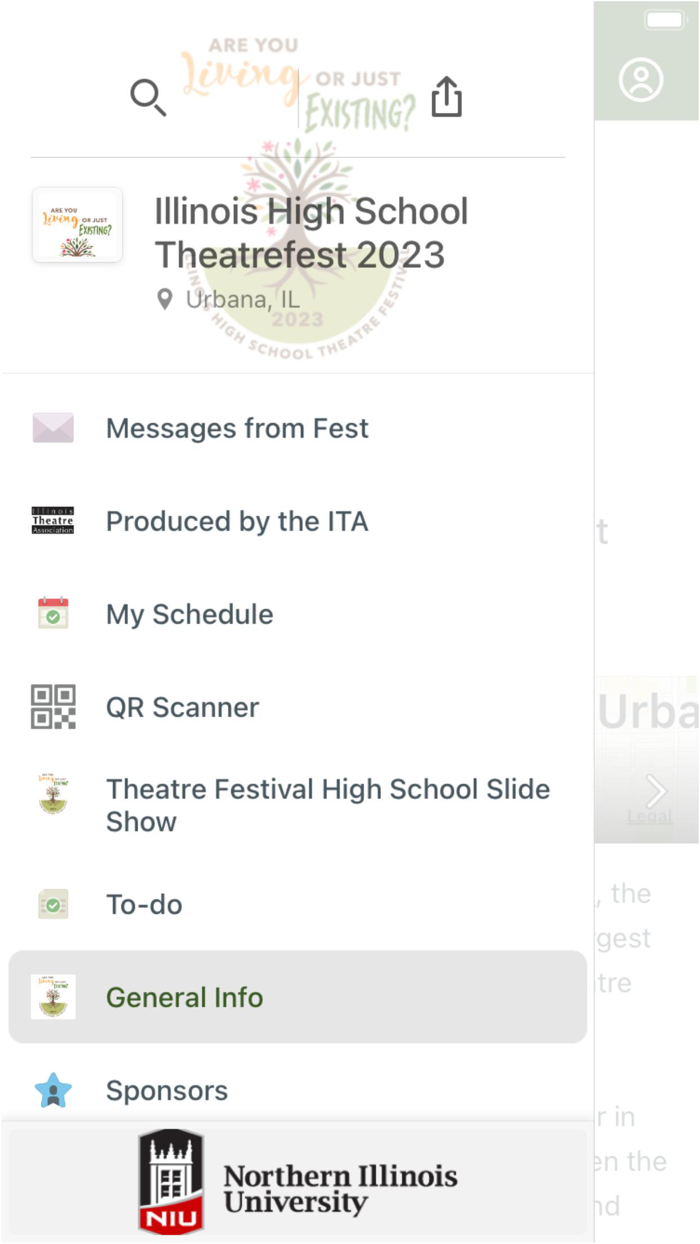Screen dimensions: 700x1244
Task: Tap the Illinois Theatre Association logo icon
Action: point(52,520)
